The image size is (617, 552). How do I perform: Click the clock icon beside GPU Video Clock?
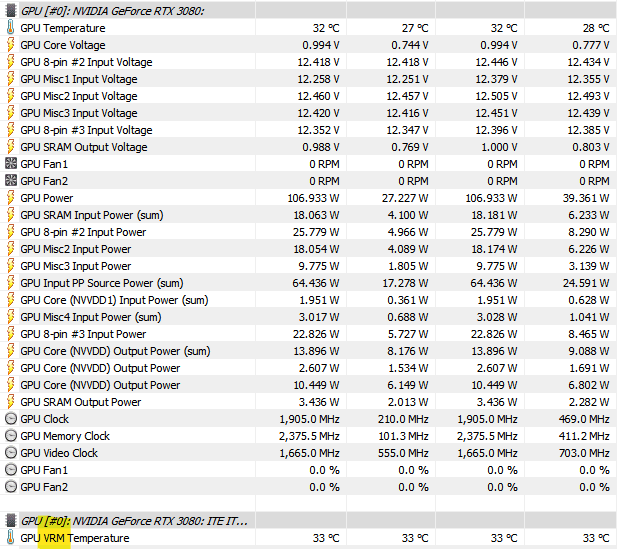[11, 453]
